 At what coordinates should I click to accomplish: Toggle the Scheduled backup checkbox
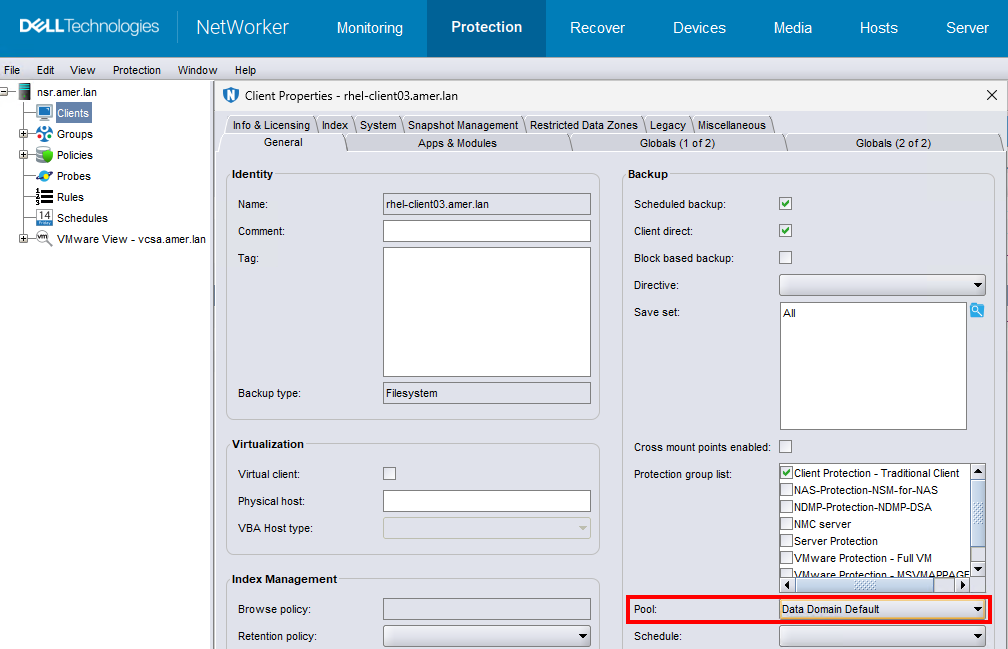[786, 204]
